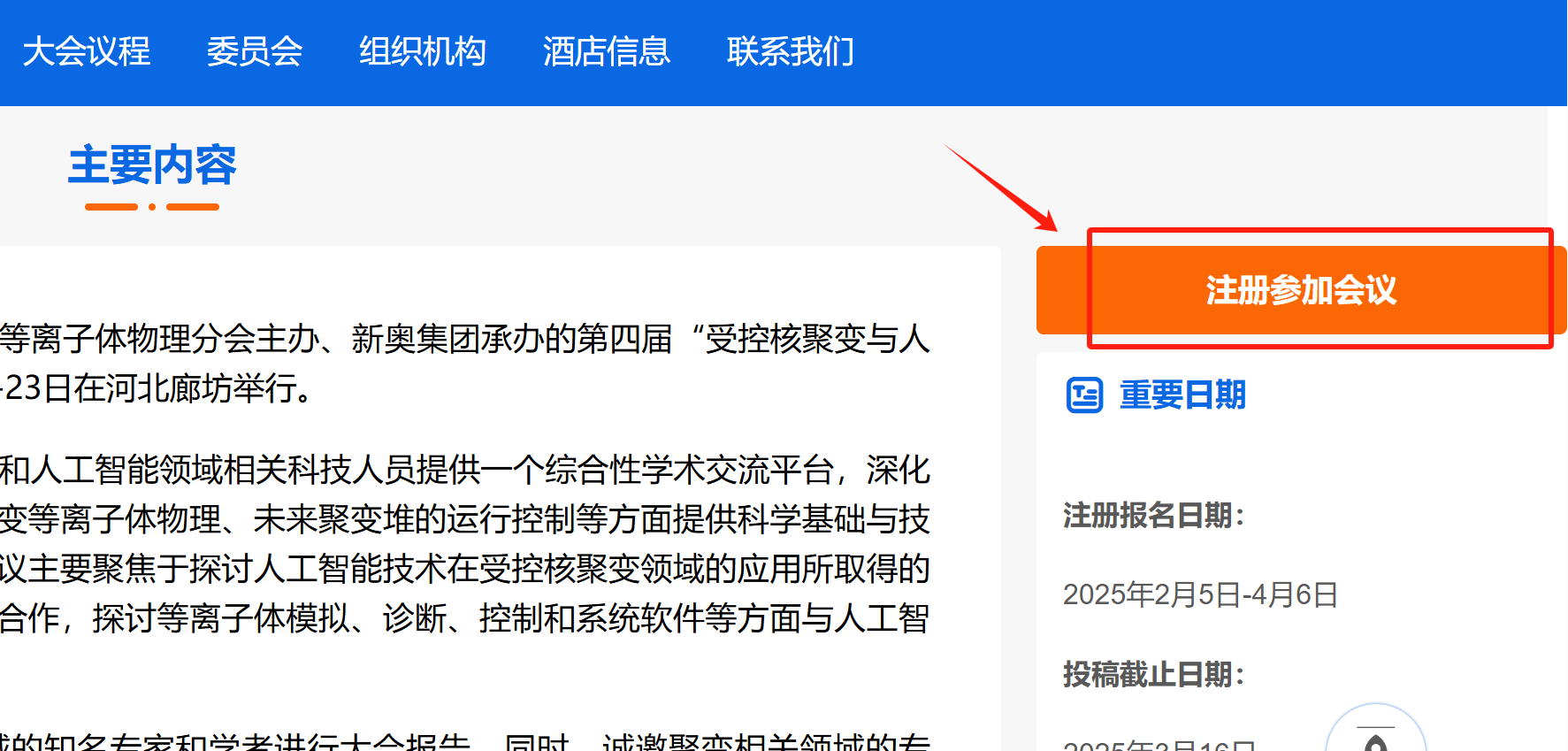This screenshot has width=1568, height=751.
Task: Click the date text 2025年2月5日-4月6日
Action: [x=1200, y=594]
